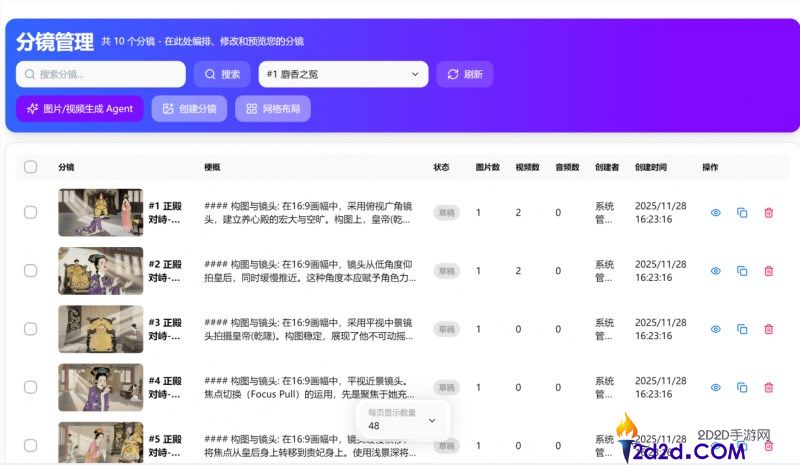This screenshot has width=800, height=465.
Task: View storyboard #4 with the eye icon
Action: pyautogui.click(x=716, y=387)
